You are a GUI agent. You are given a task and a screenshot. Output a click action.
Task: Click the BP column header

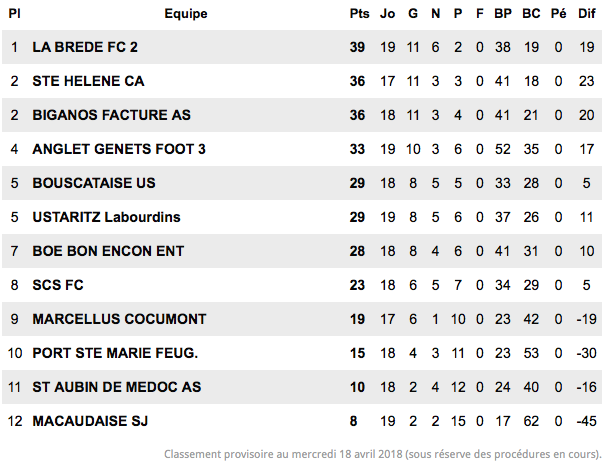click(x=503, y=14)
